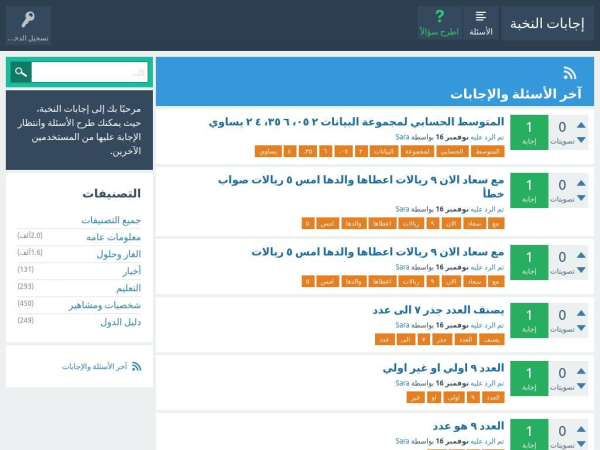Upvote the صواب خطأ riyals question

pos(582,183)
